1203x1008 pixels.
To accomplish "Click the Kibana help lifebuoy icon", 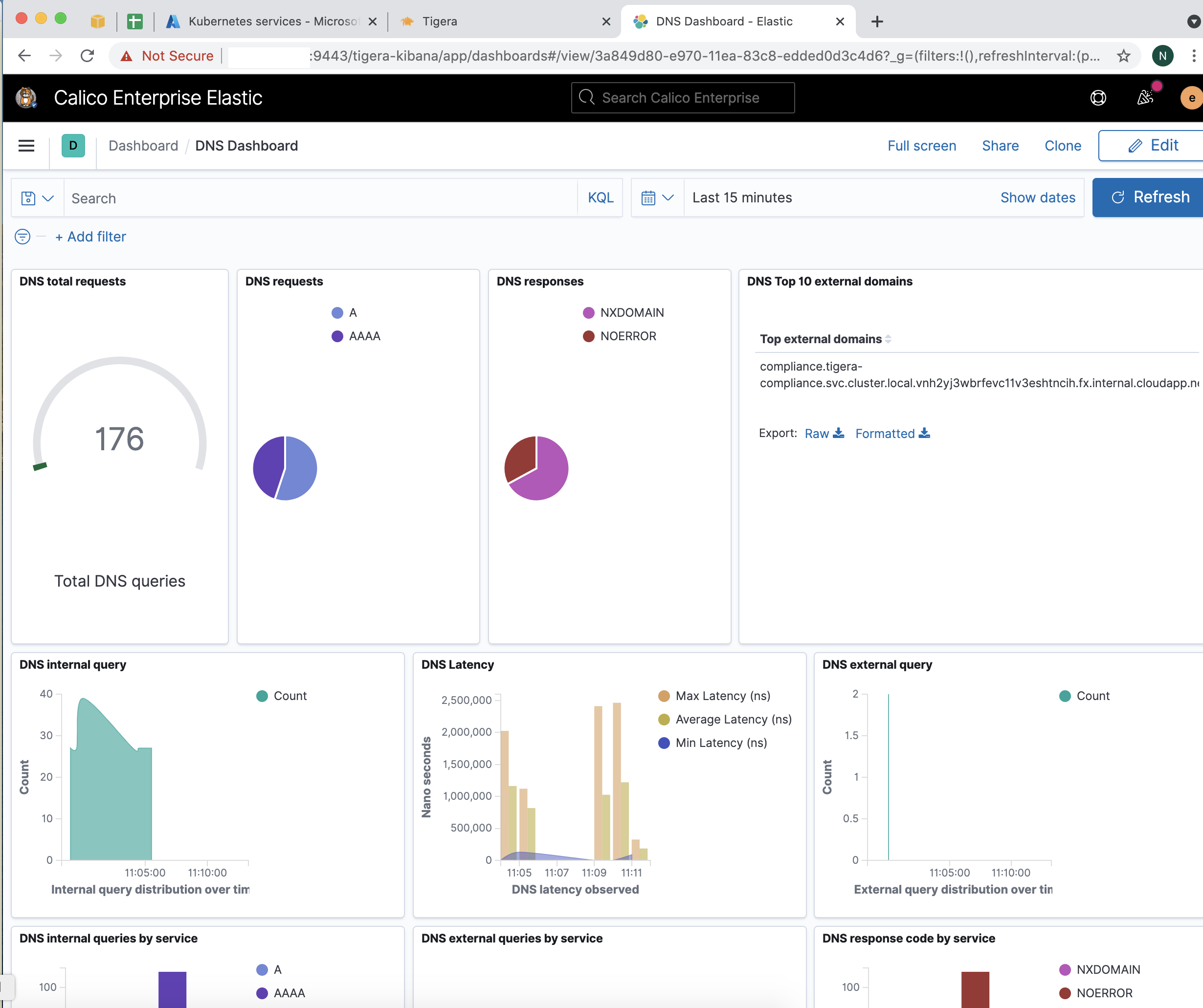I will point(1097,98).
